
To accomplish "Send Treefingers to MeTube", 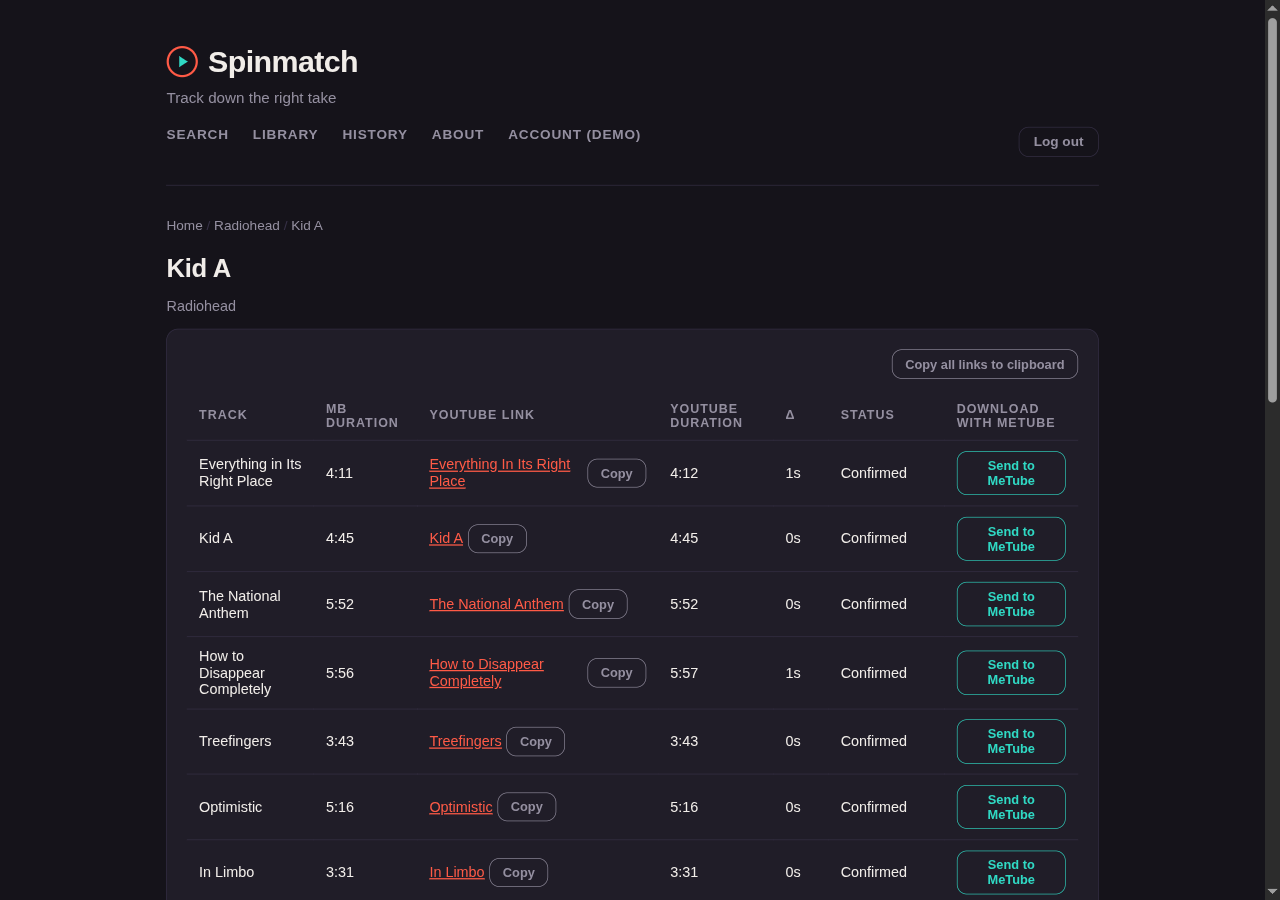I will (x=1011, y=741).
